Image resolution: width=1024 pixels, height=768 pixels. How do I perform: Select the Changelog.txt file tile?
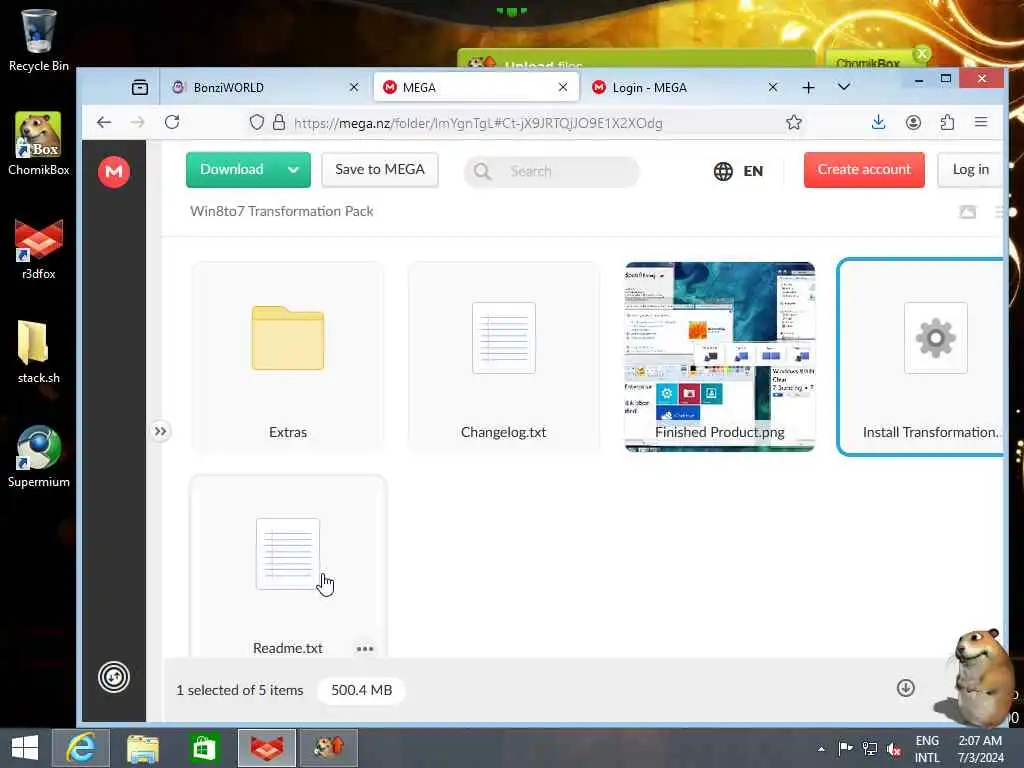pyautogui.click(x=504, y=357)
